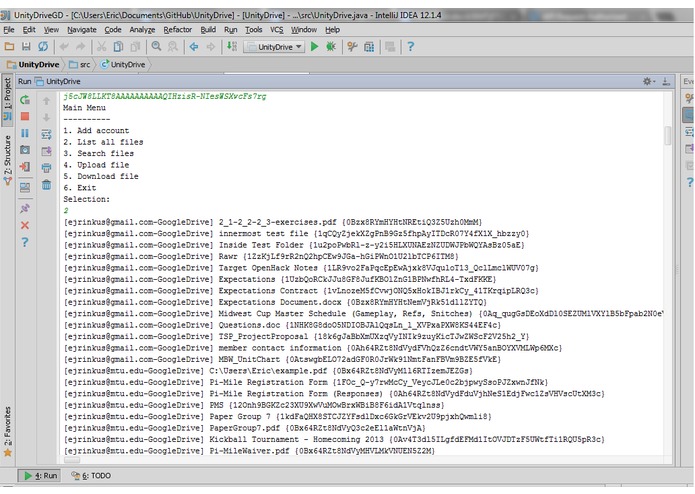Close the Run tab red X
The height and width of the screenshot is (494, 695).
[25, 226]
